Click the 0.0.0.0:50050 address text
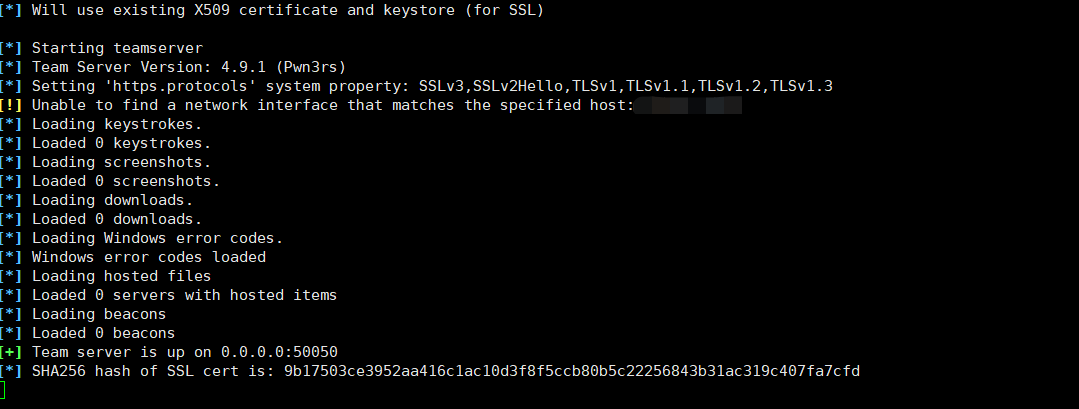1079x409 pixels. point(279,352)
